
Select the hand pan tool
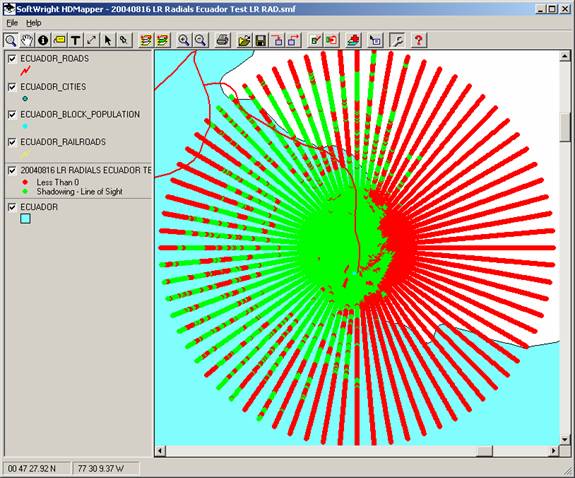pos(27,40)
